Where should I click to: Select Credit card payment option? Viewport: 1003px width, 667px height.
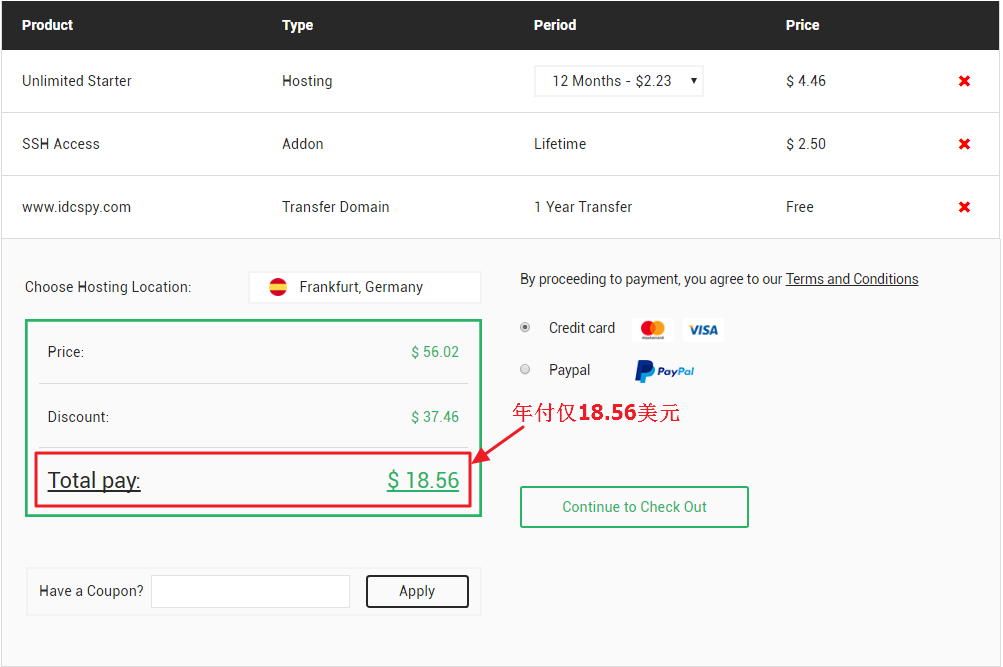(525, 328)
